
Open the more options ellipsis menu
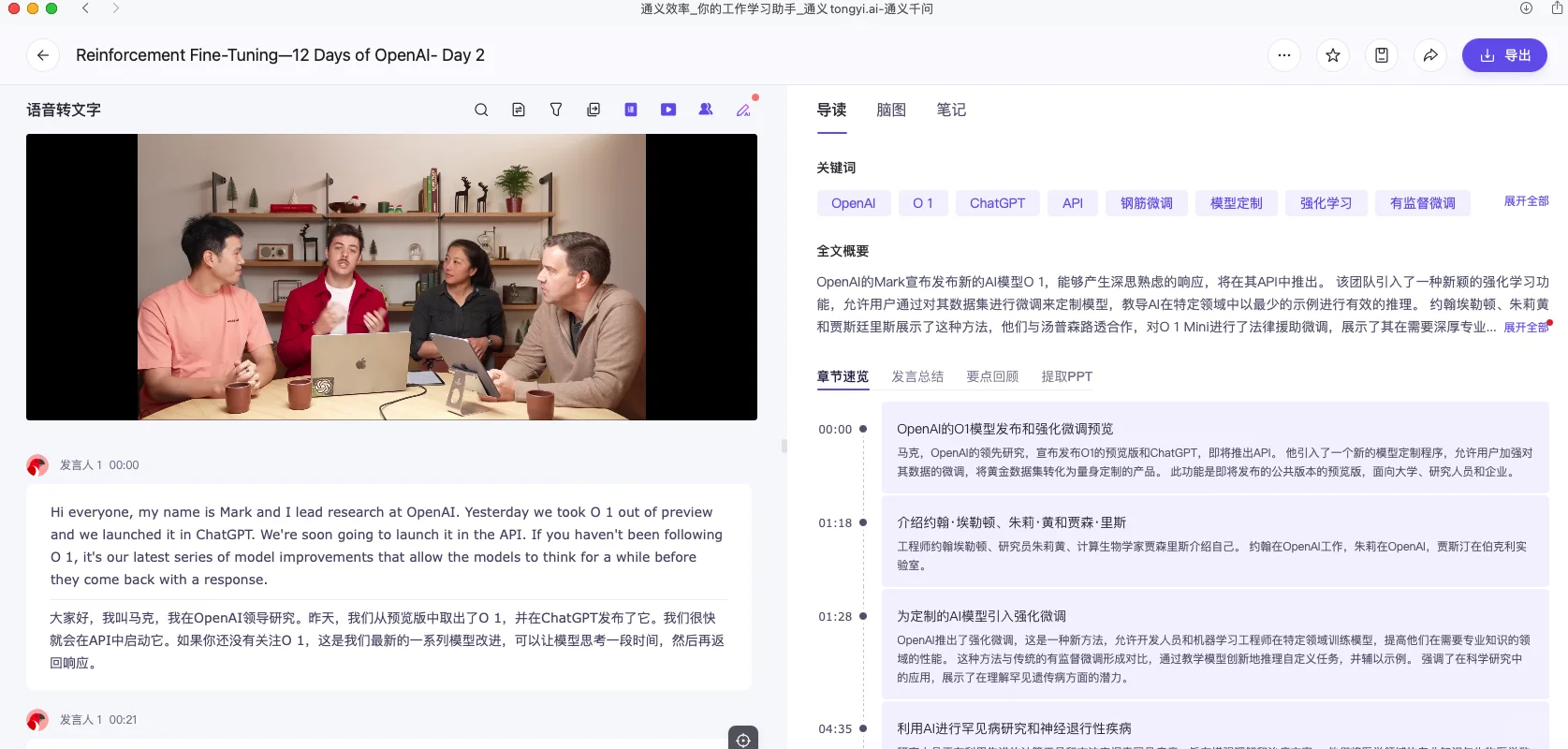pos(1284,55)
